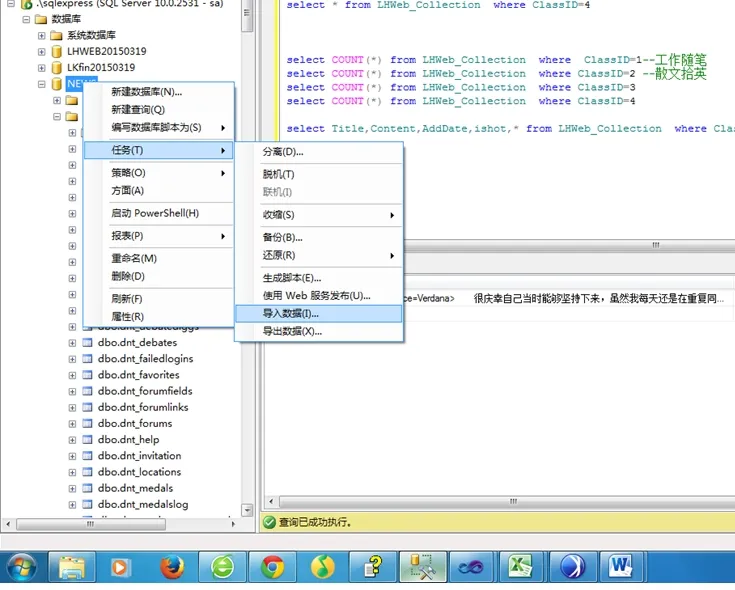Choose 新建查询(Q) menu item
The width and height of the screenshot is (735, 590).
click(158, 110)
